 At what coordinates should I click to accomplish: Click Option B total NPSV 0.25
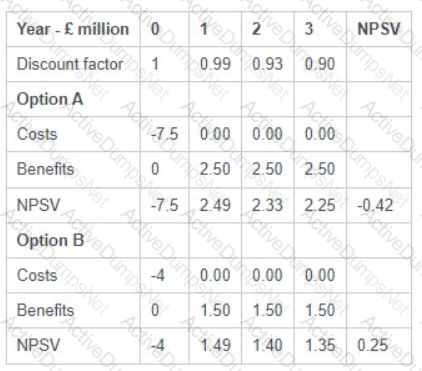pos(373,345)
